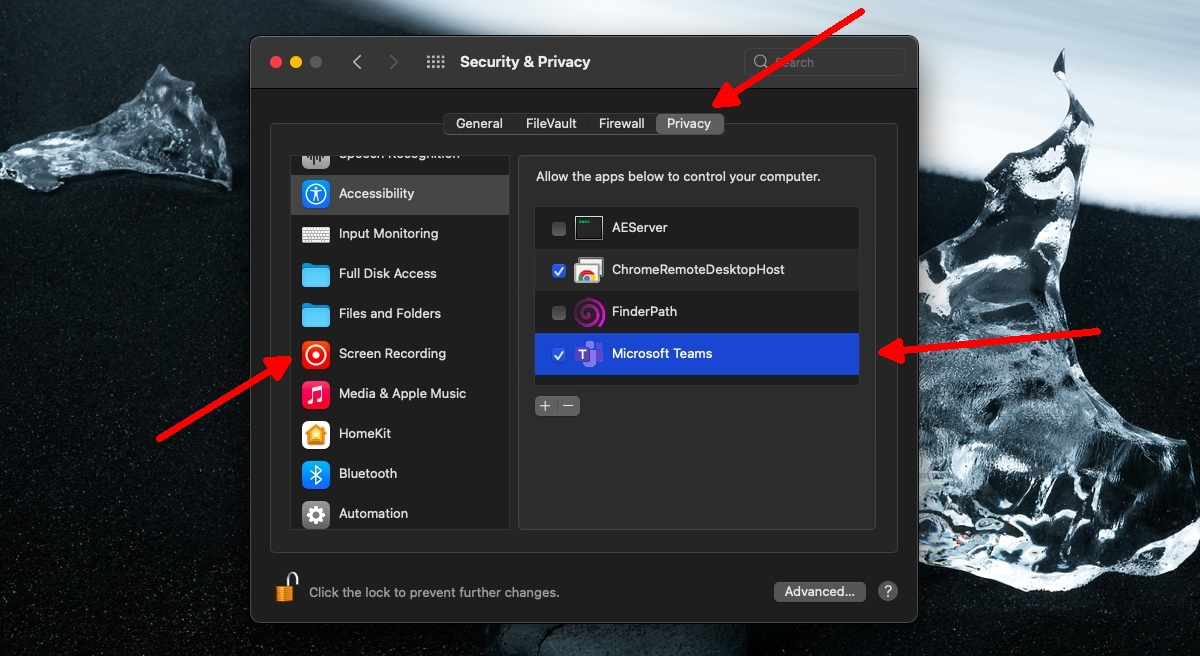Click the 'Click the lock to prevent' text
Image resolution: width=1200 pixels, height=656 pixels.
coord(434,592)
